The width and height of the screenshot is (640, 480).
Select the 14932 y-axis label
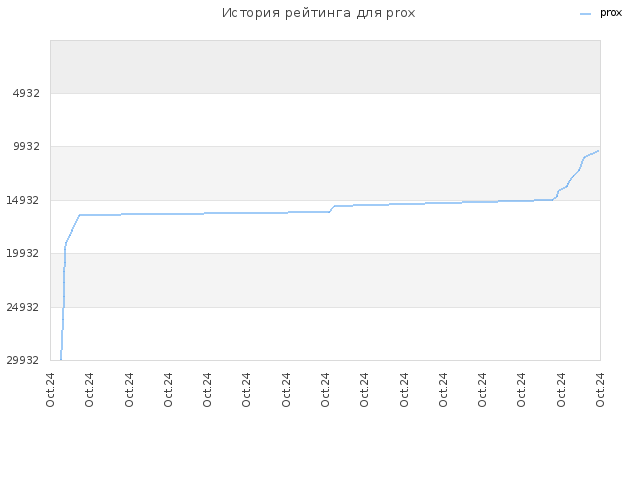pyautogui.click(x=23, y=200)
